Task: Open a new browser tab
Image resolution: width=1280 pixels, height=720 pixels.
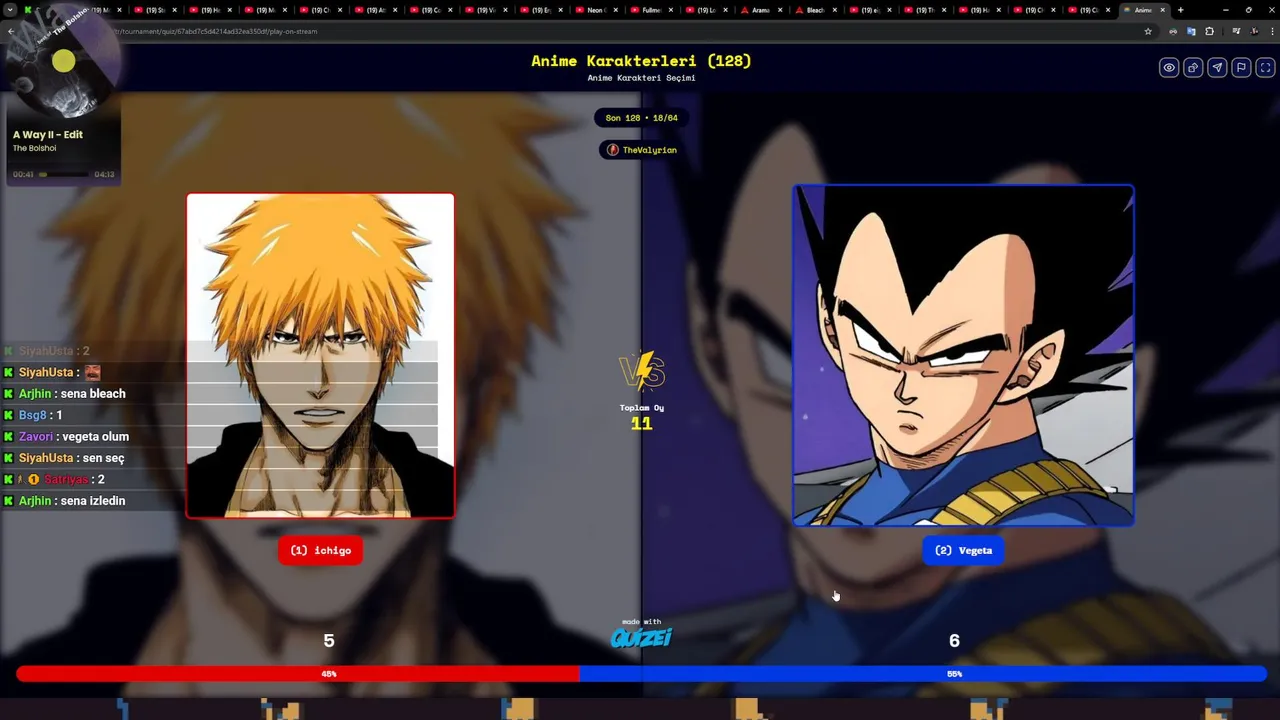Action: [1181, 10]
